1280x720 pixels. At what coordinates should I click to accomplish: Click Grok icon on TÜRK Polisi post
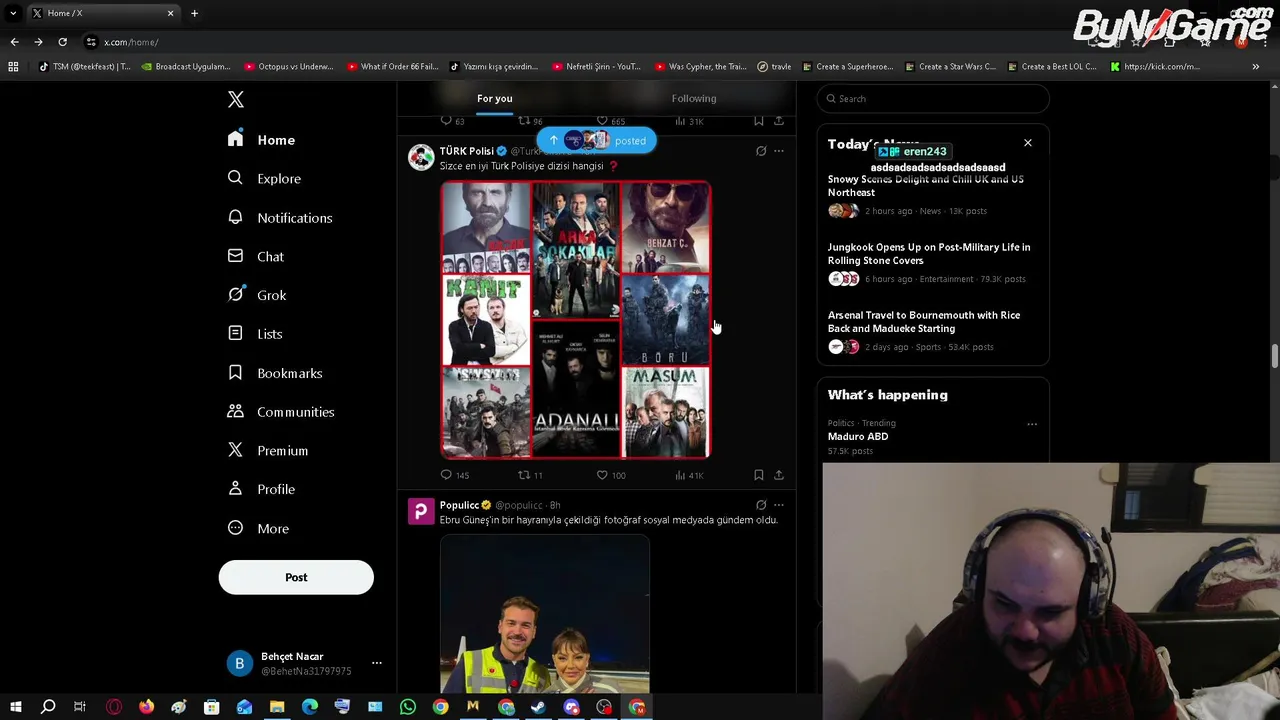pyautogui.click(x=761, y=151)
